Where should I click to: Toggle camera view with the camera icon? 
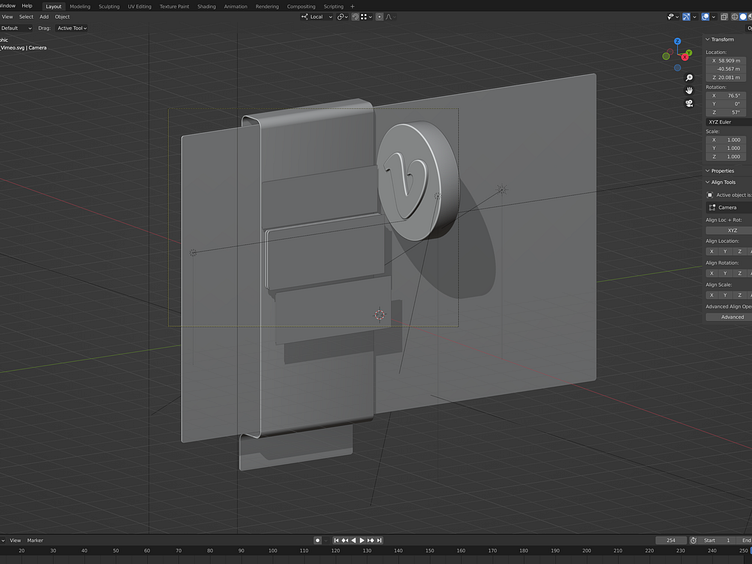[689, 103]
